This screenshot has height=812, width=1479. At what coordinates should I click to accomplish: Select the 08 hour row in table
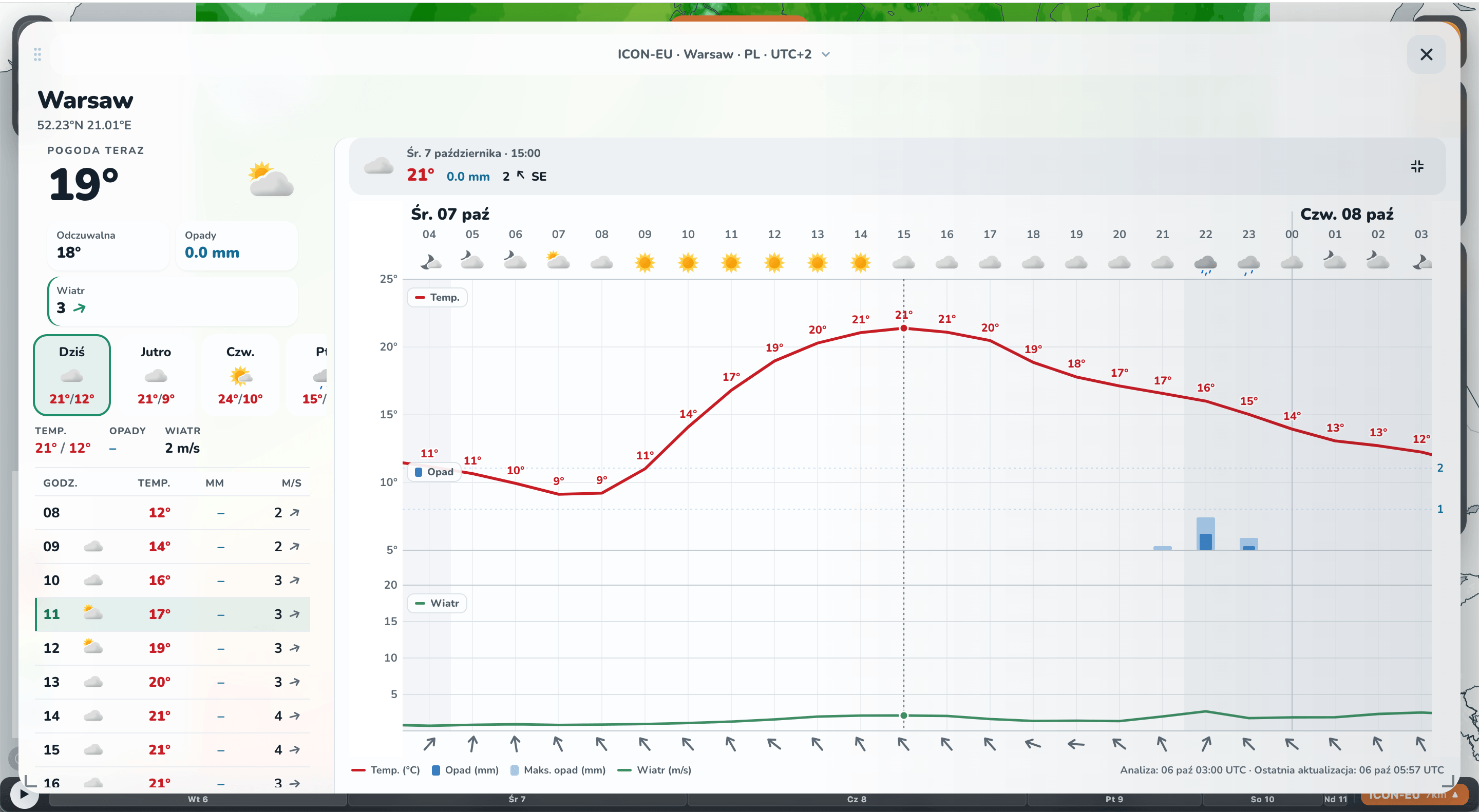click(x=172, y=512)
